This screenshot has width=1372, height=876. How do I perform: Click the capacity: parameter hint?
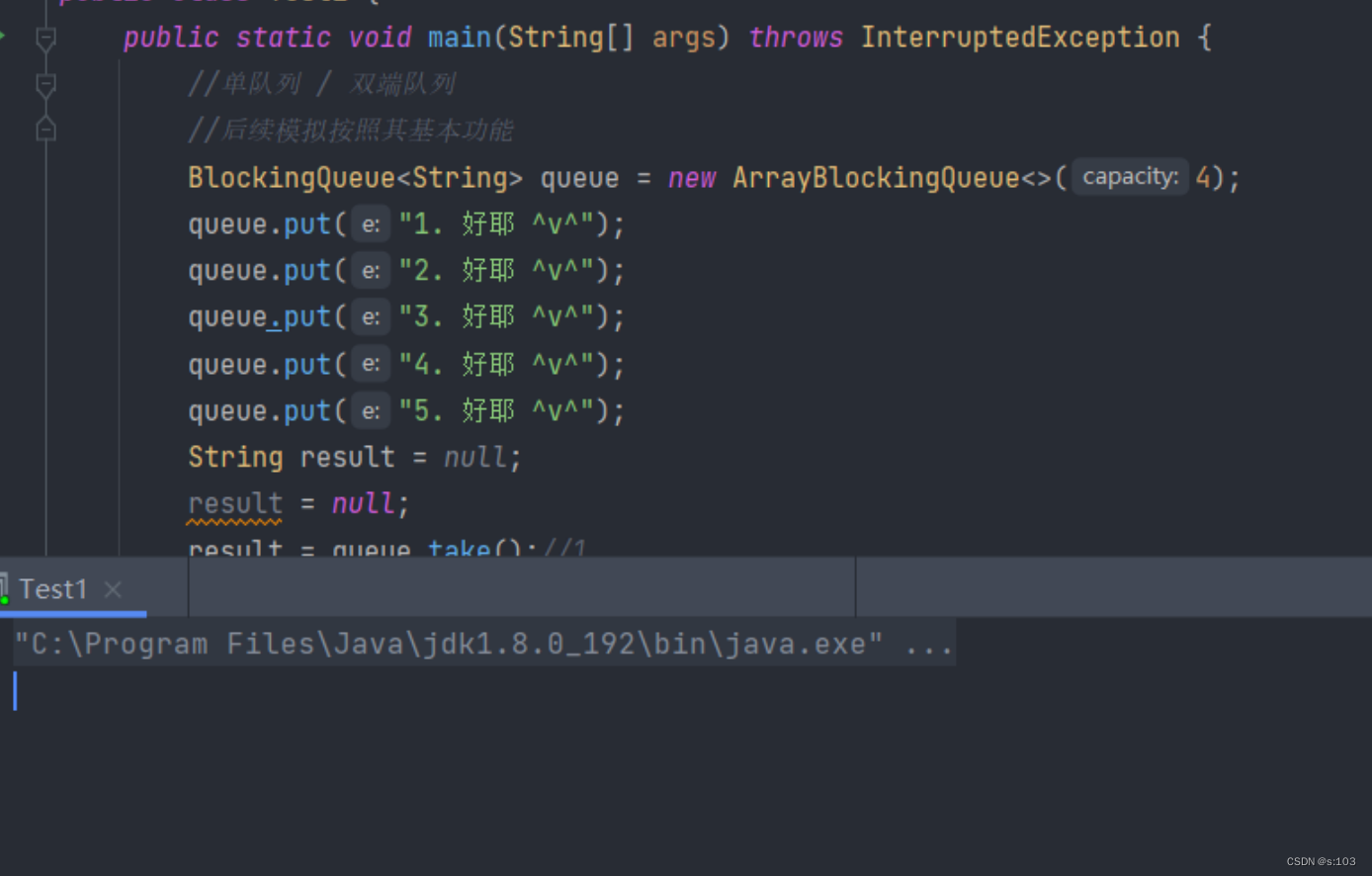tap(1130, 177)
